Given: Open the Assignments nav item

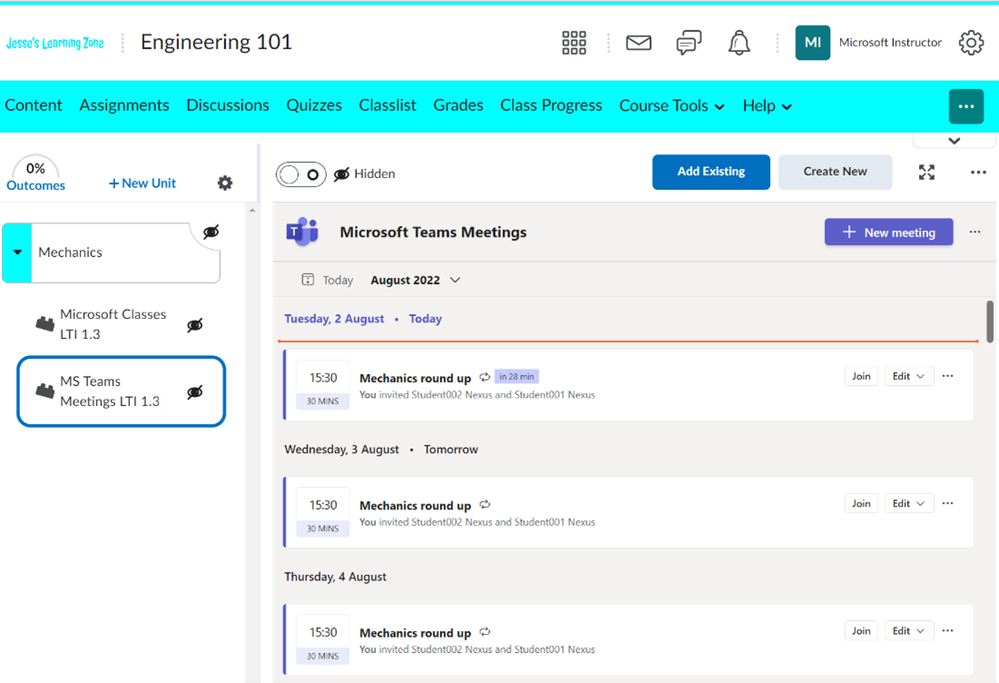Looking at the screenshot, I should pos(124,105).
